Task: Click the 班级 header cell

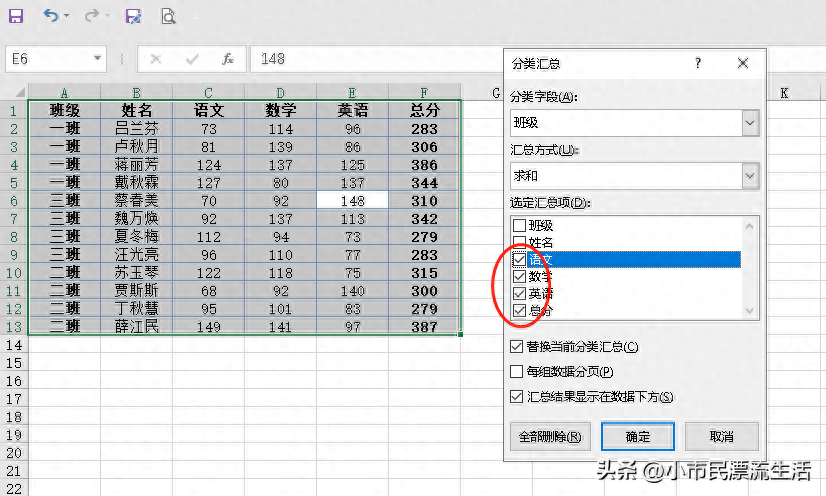Action: (65, 110)
